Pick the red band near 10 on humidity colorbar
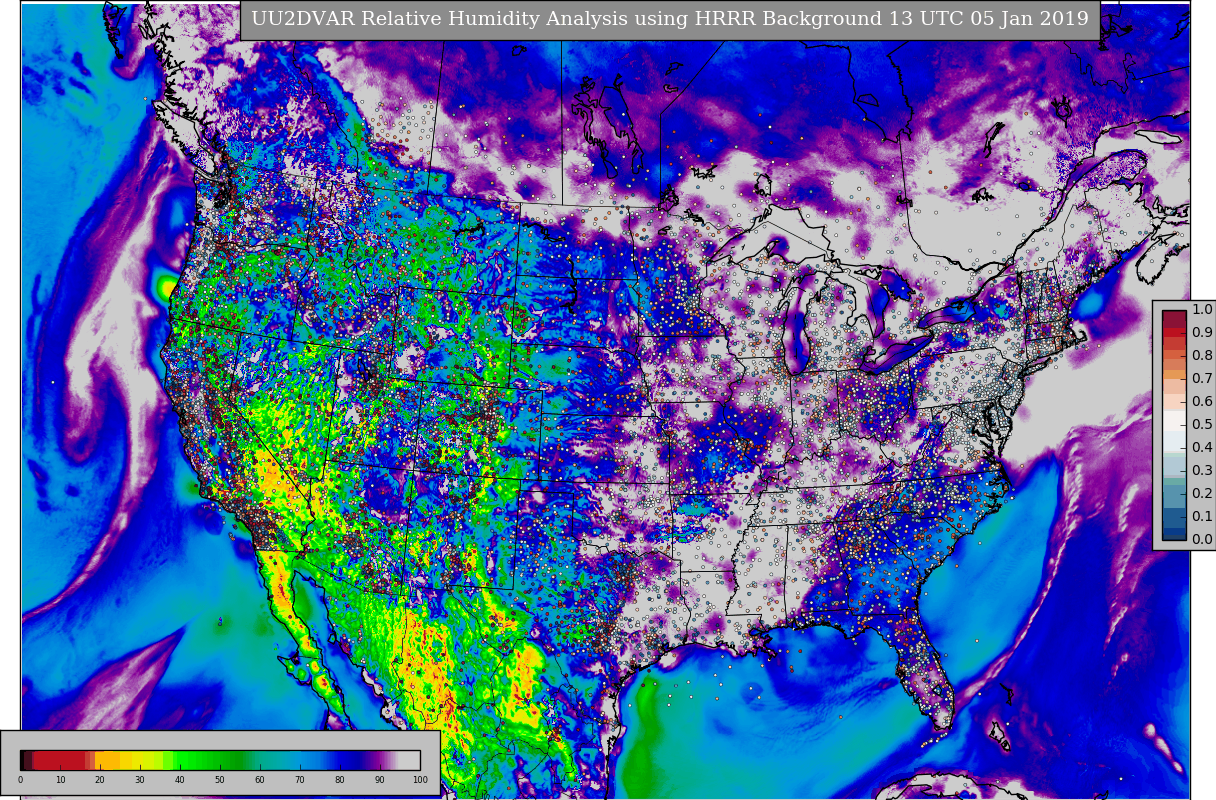1216x800 pixels. tap(60, 760)
